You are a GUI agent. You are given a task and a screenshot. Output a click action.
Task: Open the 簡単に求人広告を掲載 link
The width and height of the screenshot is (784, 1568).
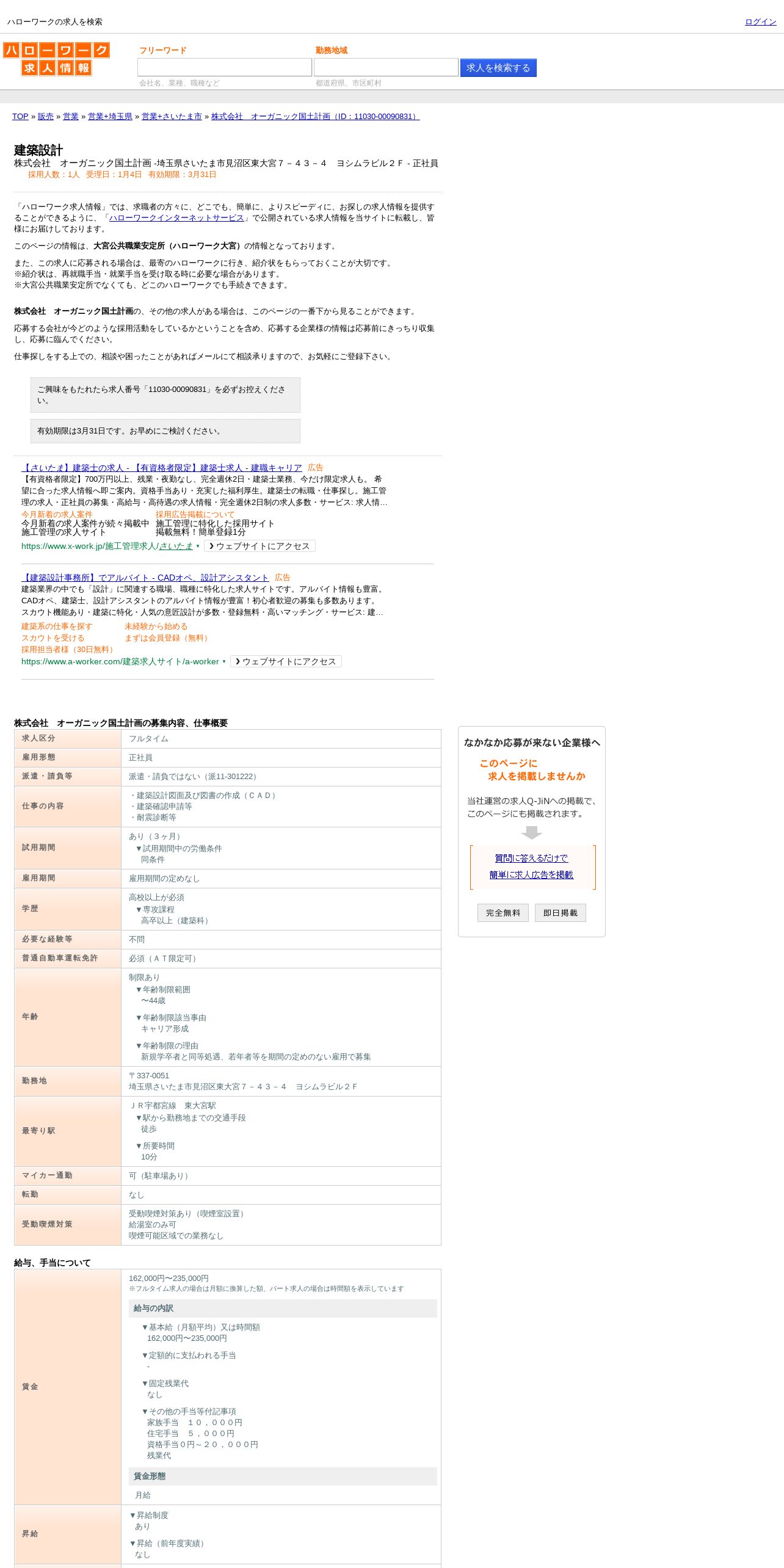click(x=531, y=875)
